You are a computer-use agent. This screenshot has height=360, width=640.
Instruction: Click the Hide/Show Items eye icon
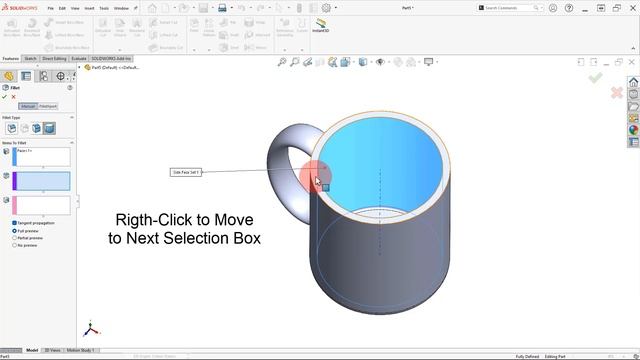click(380, 62)
